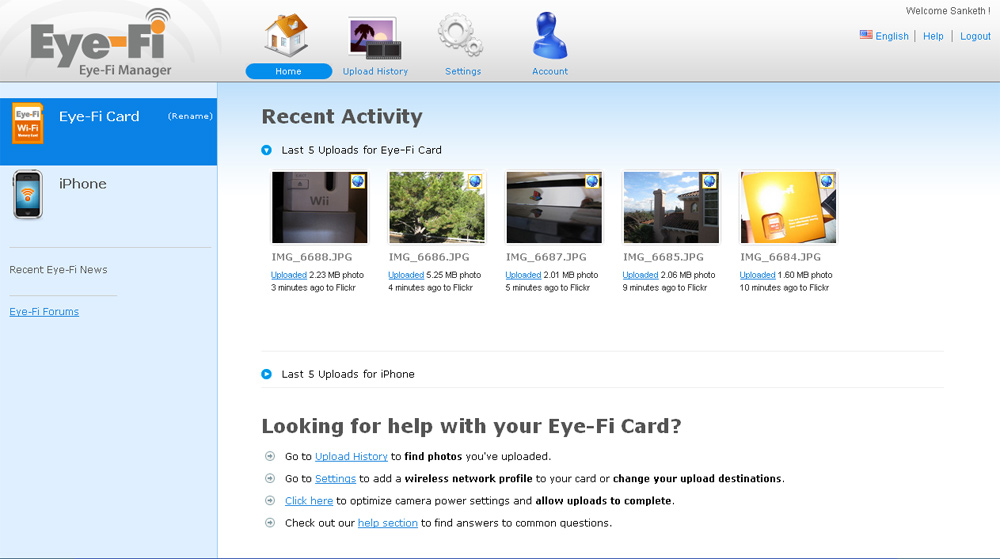The height and width of the screenshot is (559, 1000).
Task: Click bullet arrow beside Upload History tip
Action: coord(270,456)
